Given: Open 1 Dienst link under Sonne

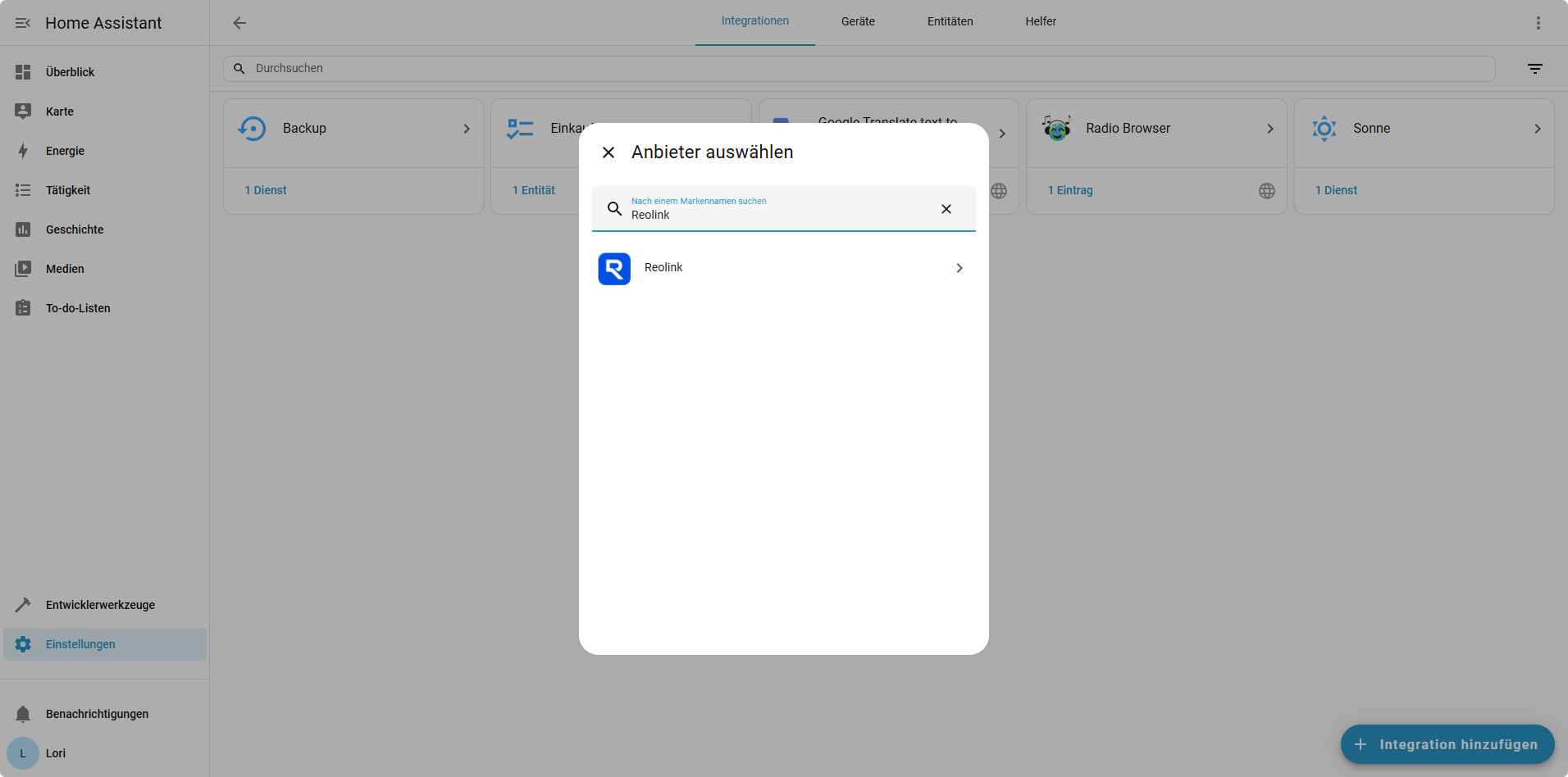Looking at the screenshot, I should (x=1337, y=190).
